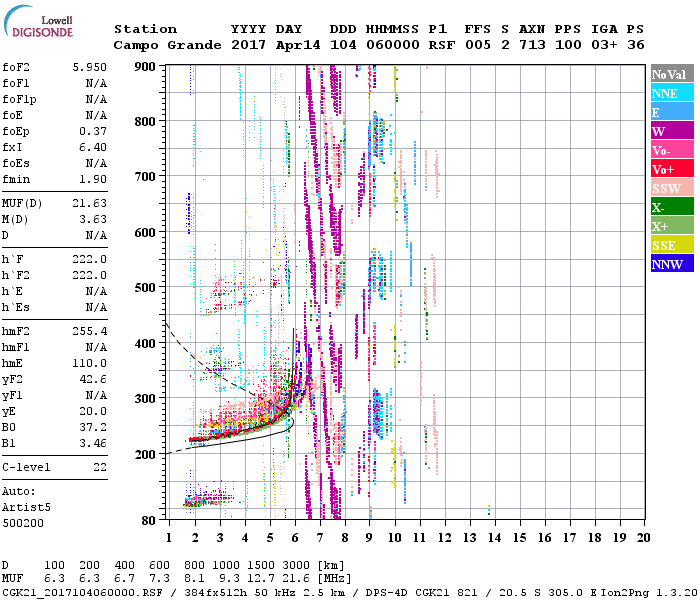
Task: Click the 900 km height axis label
Action: pyautogui.click(x=145, y=67)
